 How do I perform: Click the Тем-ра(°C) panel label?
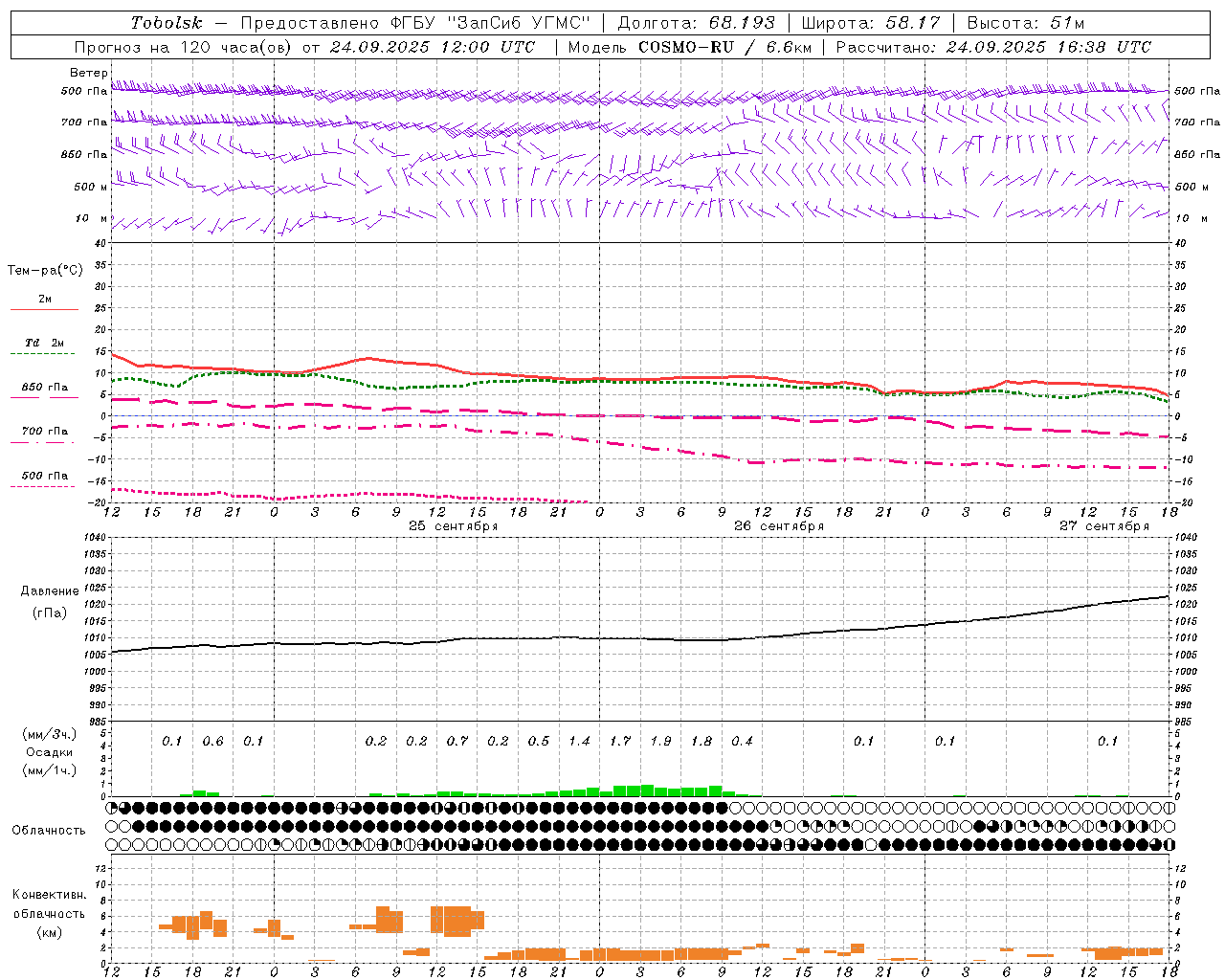coord(45,271)
